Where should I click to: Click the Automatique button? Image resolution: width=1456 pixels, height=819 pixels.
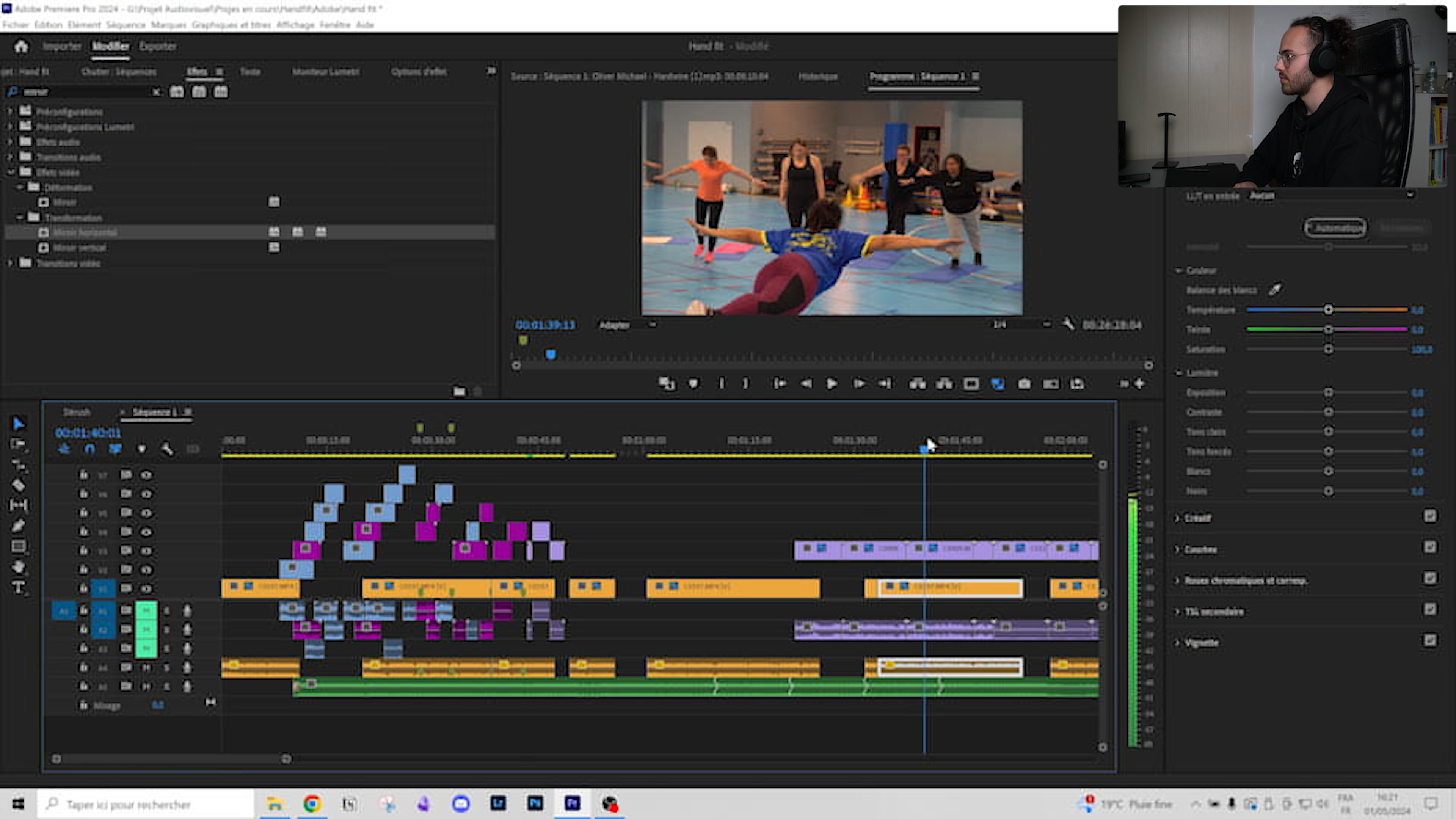click(x=1335, y=228)
